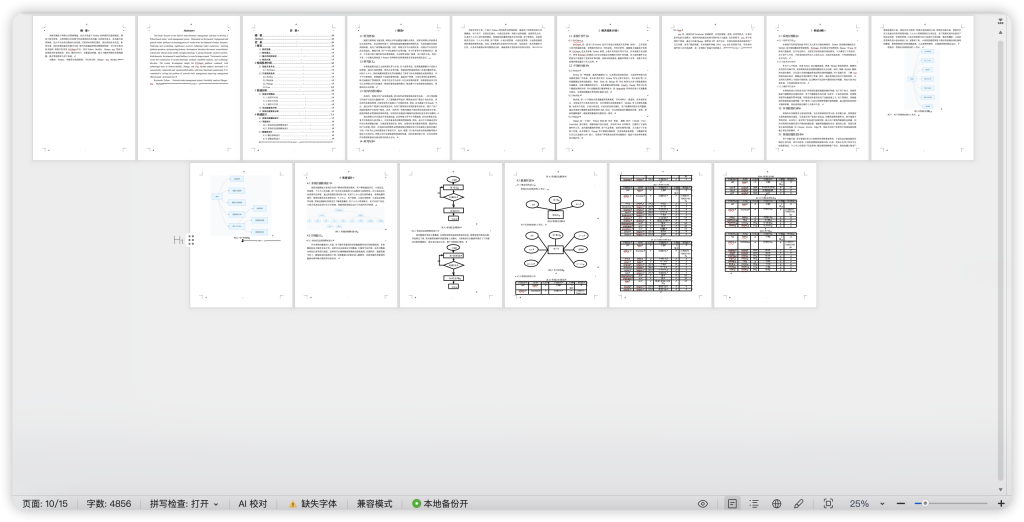Viewport: 1024px width, 522px height.
Task: Click 兼容模式 in status bar
Action: [x=374, y=504]
